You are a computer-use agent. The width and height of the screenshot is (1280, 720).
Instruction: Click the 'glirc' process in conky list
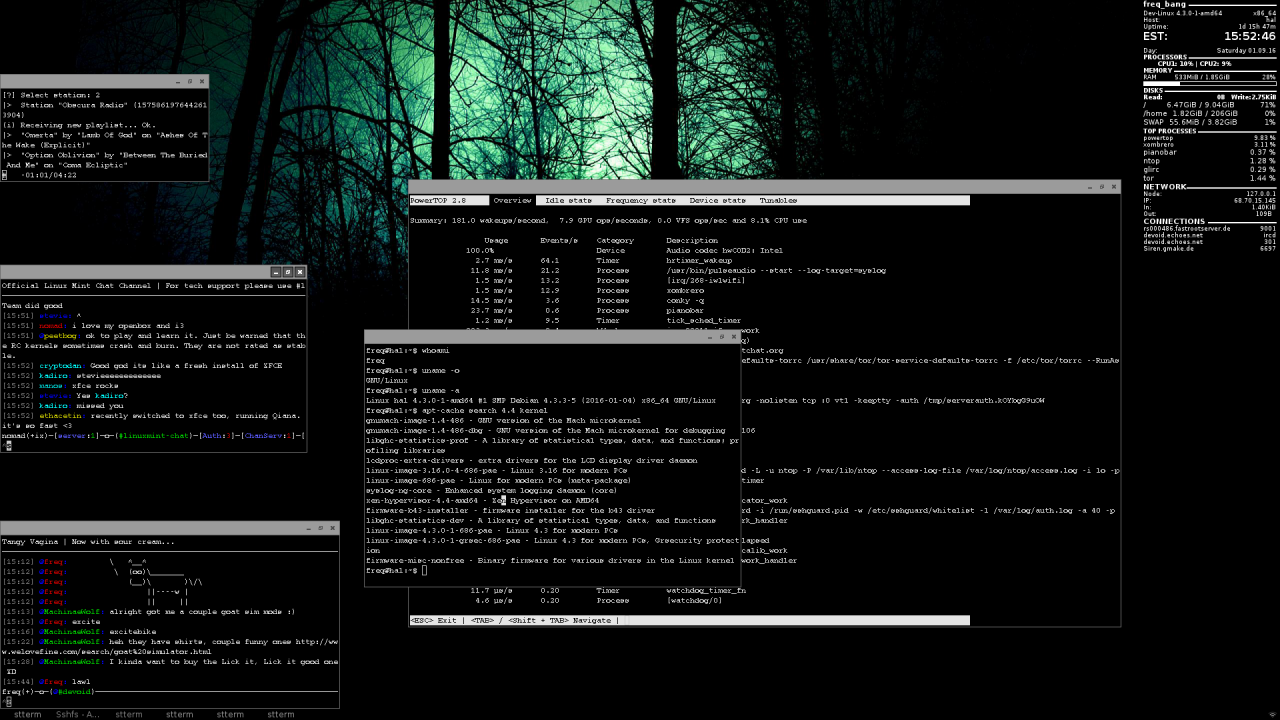[1151, 169]
